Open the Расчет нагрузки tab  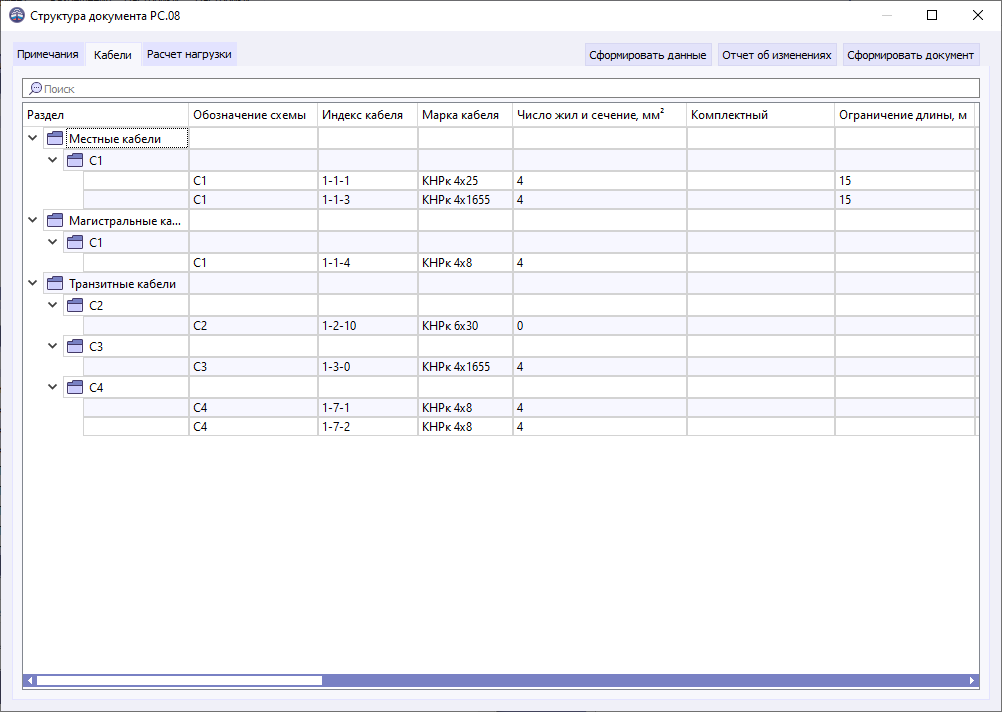click(x=188, y=54)
